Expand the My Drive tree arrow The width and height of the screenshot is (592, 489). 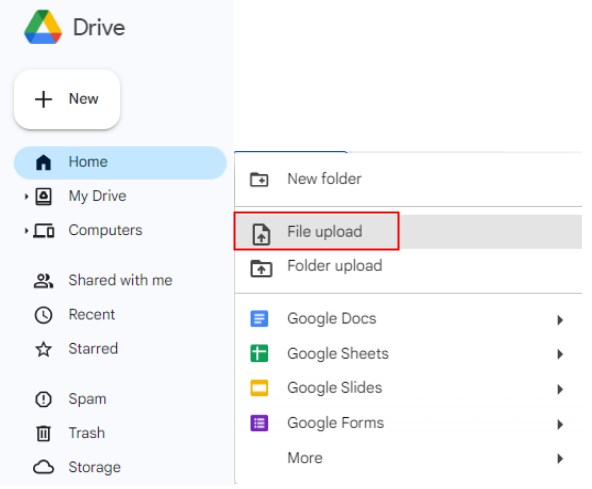26,196
